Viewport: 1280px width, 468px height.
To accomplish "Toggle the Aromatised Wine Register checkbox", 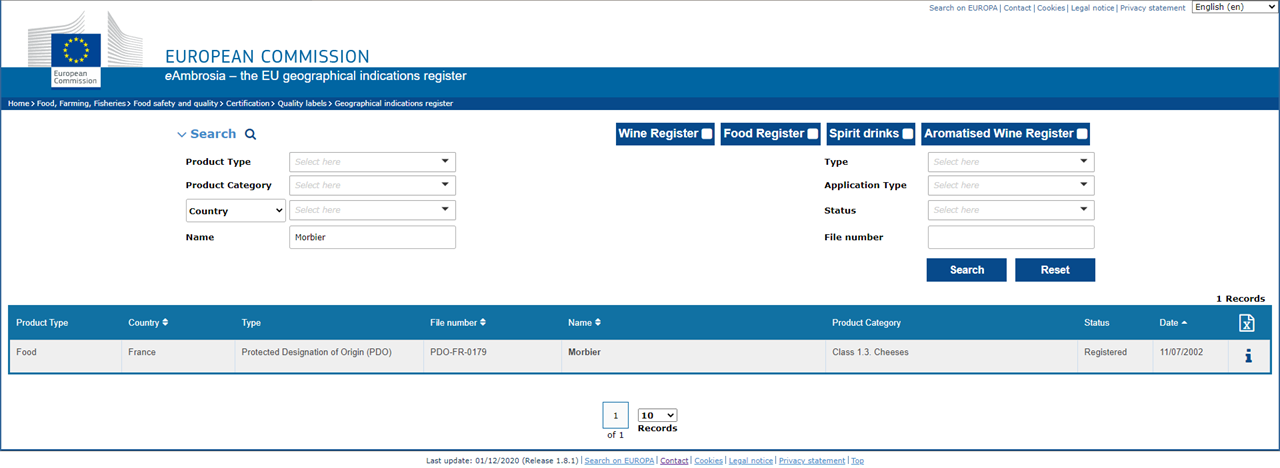I will tap(1083, 134).
